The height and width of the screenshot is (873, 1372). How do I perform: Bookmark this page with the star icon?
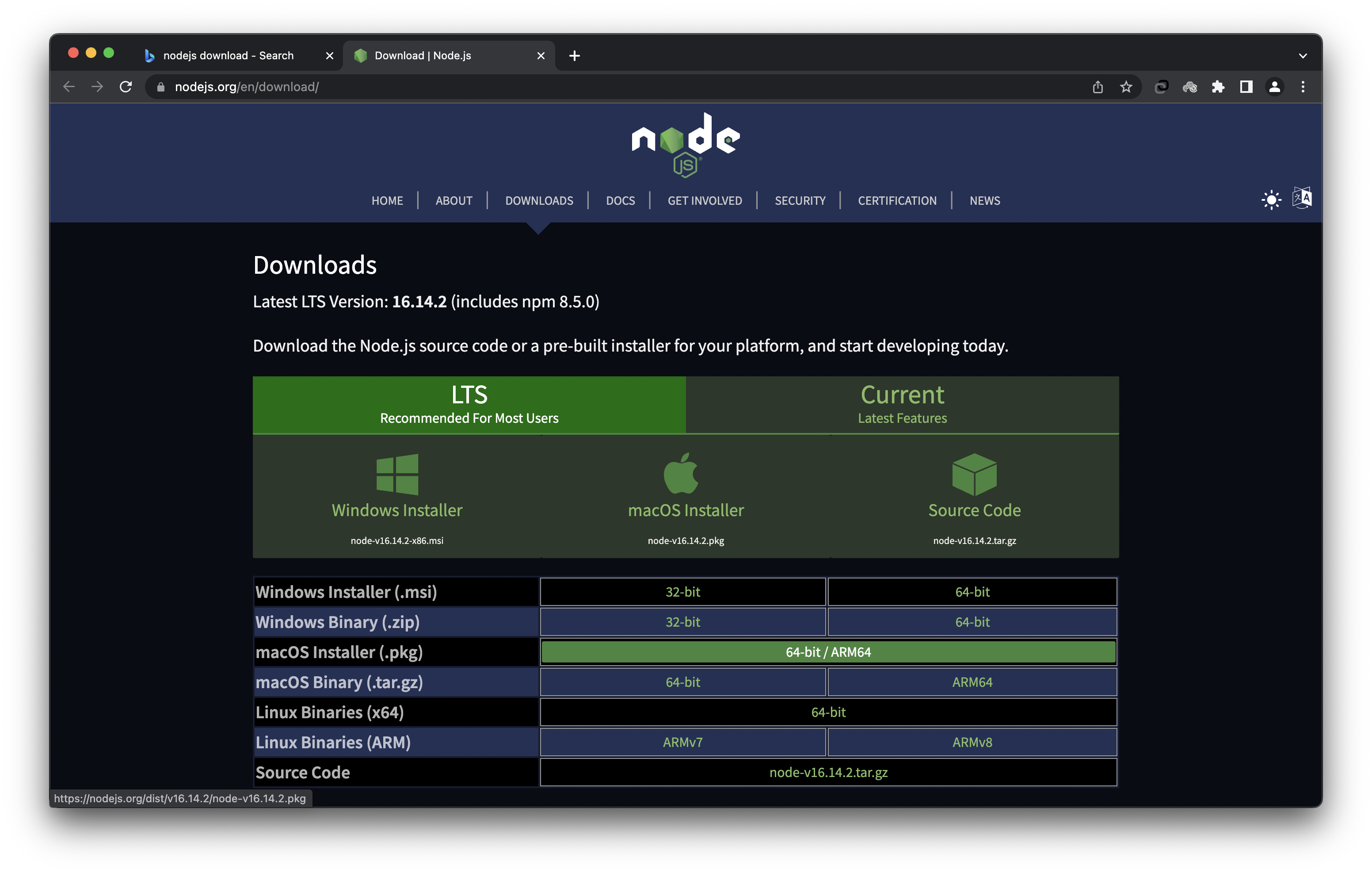(x=1126, y=87)
